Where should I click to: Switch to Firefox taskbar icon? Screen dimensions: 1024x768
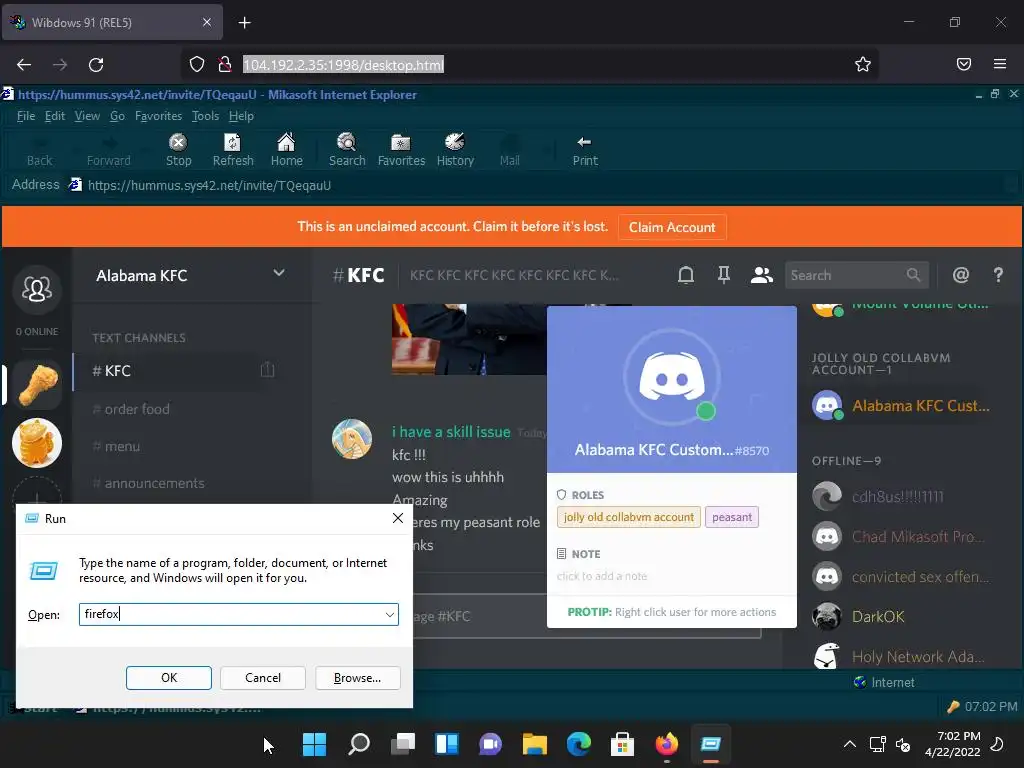(x=667, y=744)
